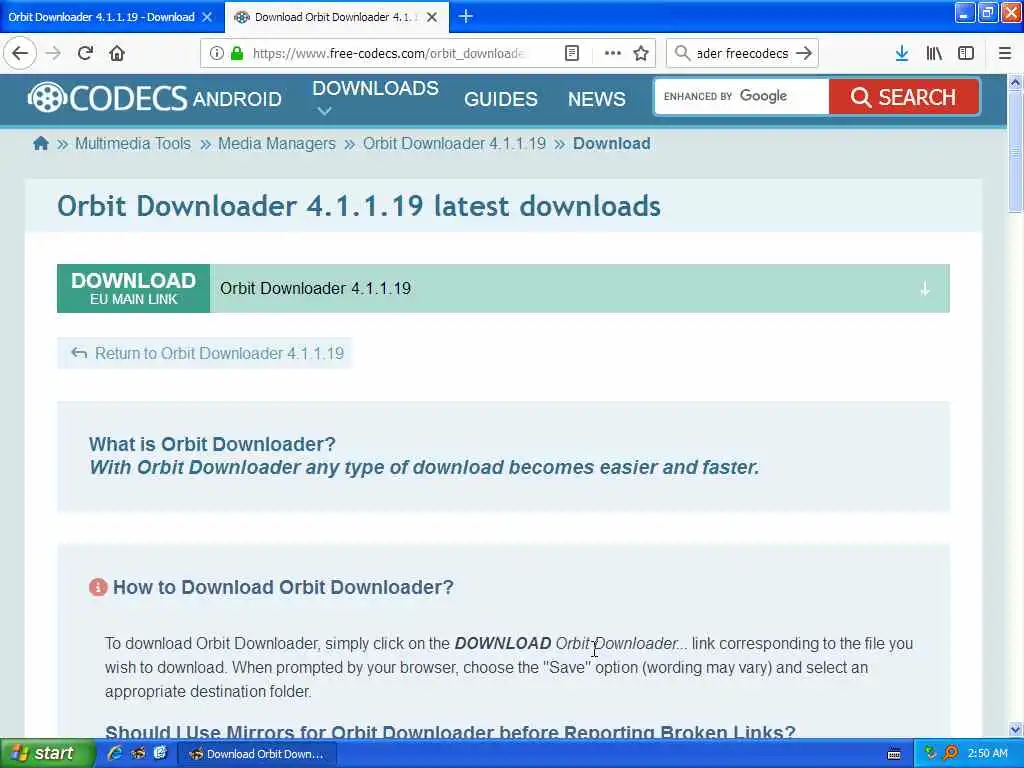
Task: Click 'How to Download Orbit Downloader?' heading
Action: [x=283, y=587]
